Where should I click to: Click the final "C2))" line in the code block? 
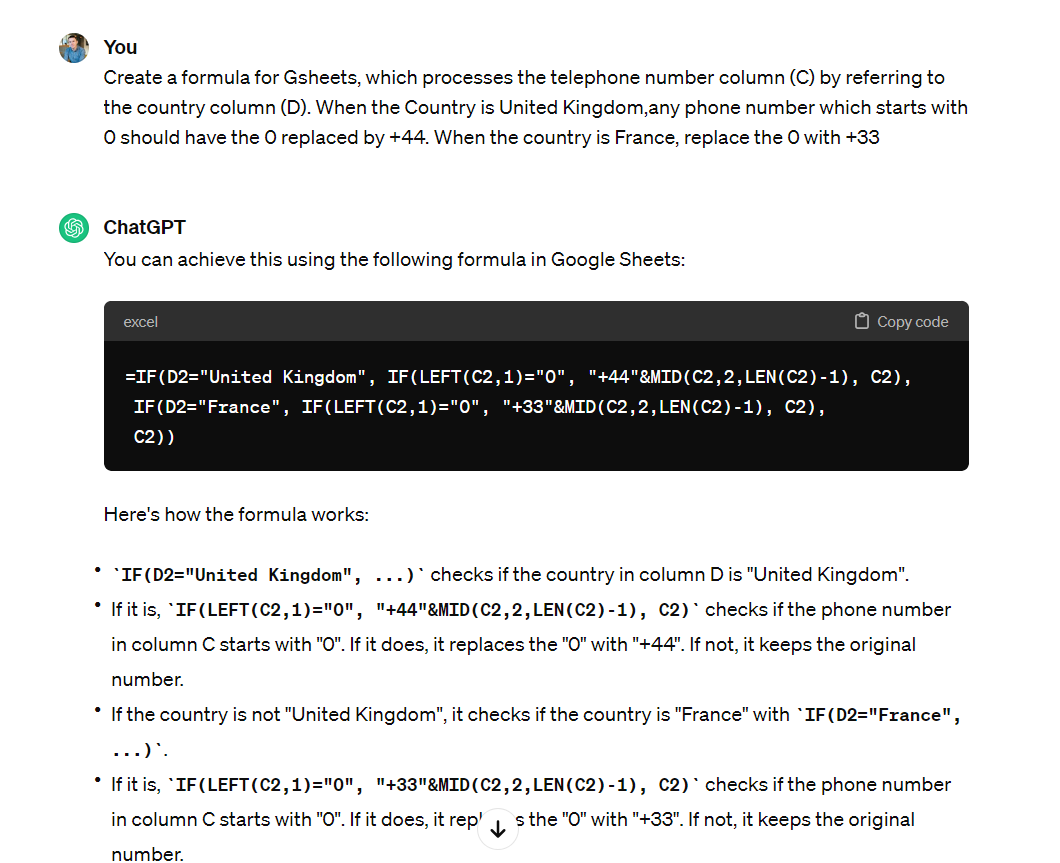[x=154, y=437]
